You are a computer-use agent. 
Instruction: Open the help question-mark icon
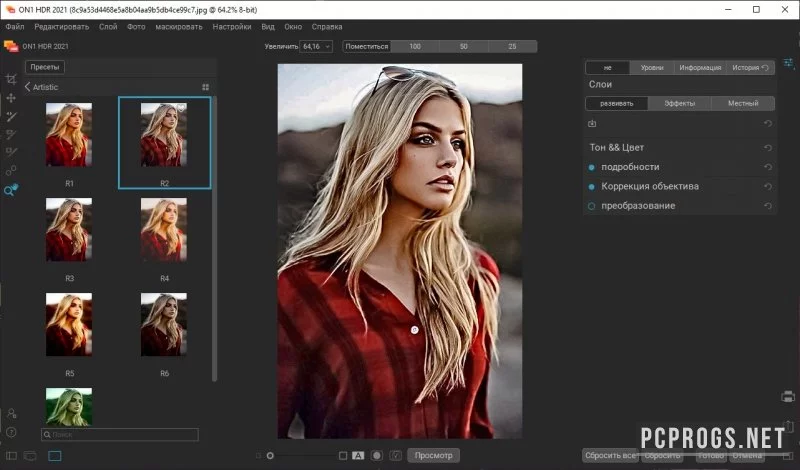tap(11, 432)
